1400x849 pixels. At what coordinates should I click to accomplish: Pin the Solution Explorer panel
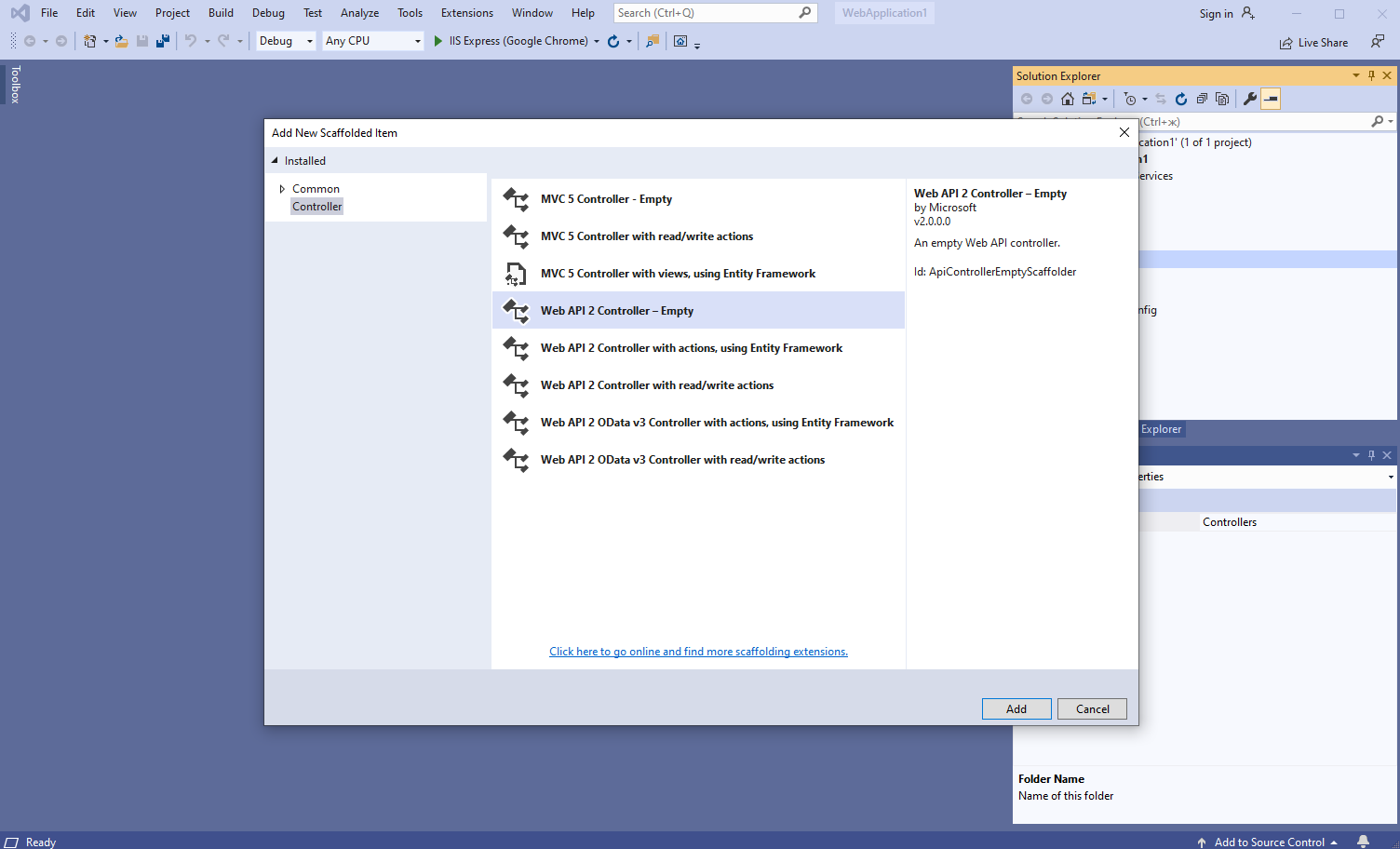pyautogui.click(x=1371, y=76)
